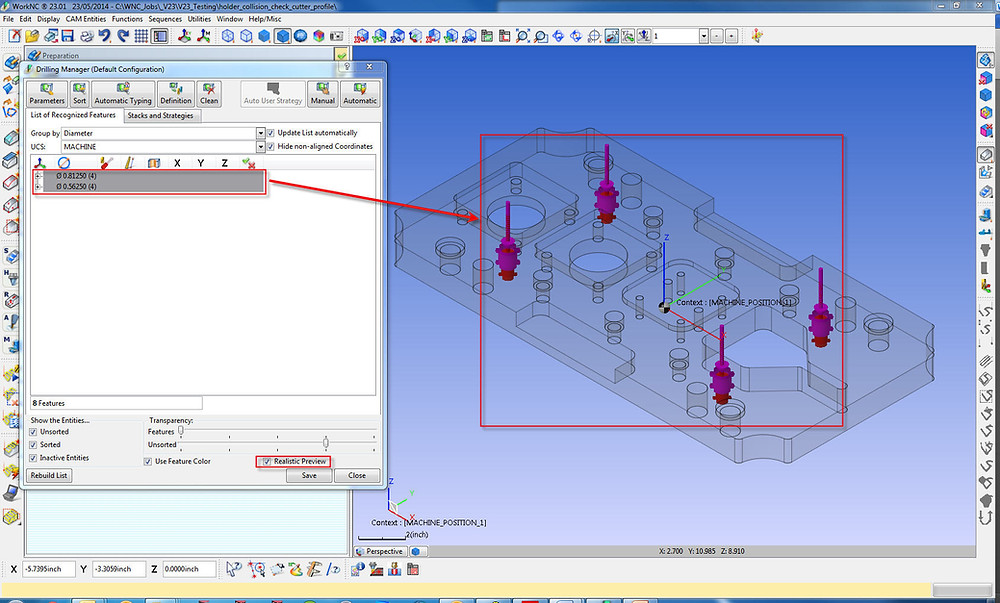Disable the Realistic Preview checkbox
The height and width of the screenshot is (603, 1000).
point(267,461)
